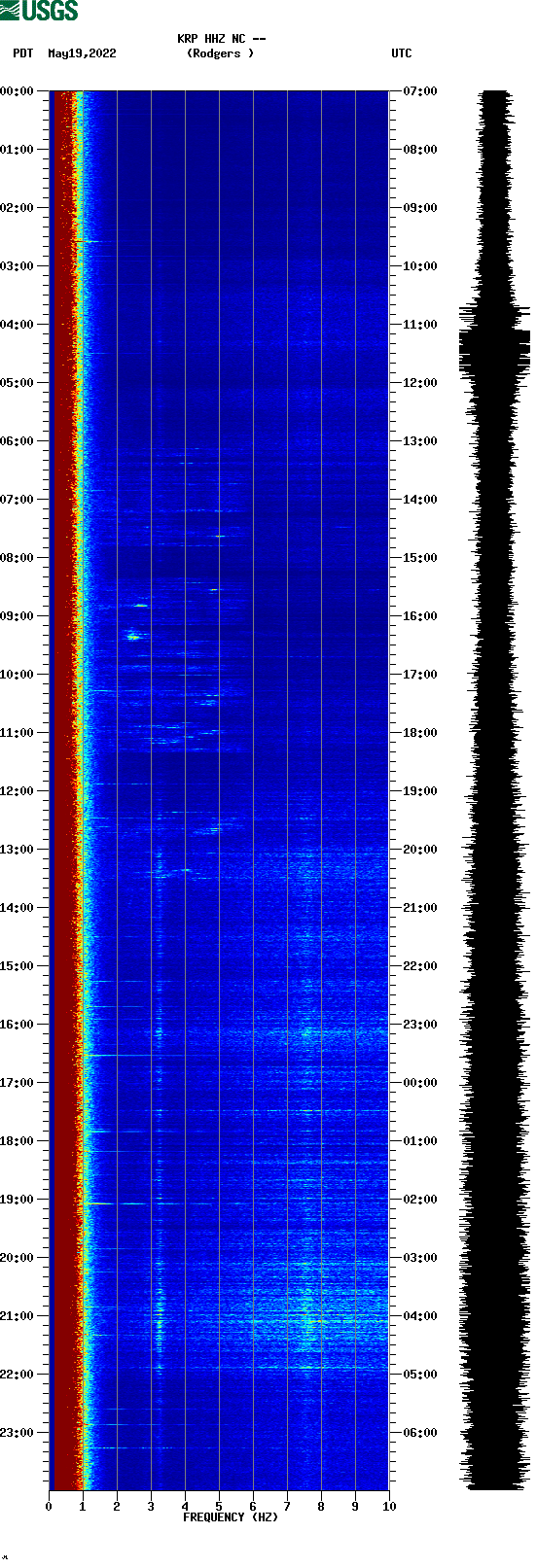Viewport: 537px width, 1568px height.
Task: Click the PDT time label '04:00'
Action: (x=17, y=325)
